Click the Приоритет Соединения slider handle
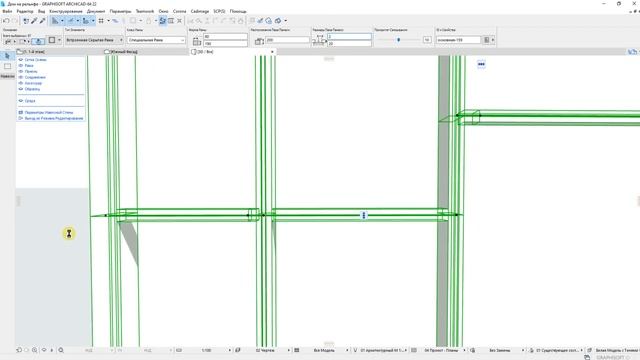 tap(398, 40)
